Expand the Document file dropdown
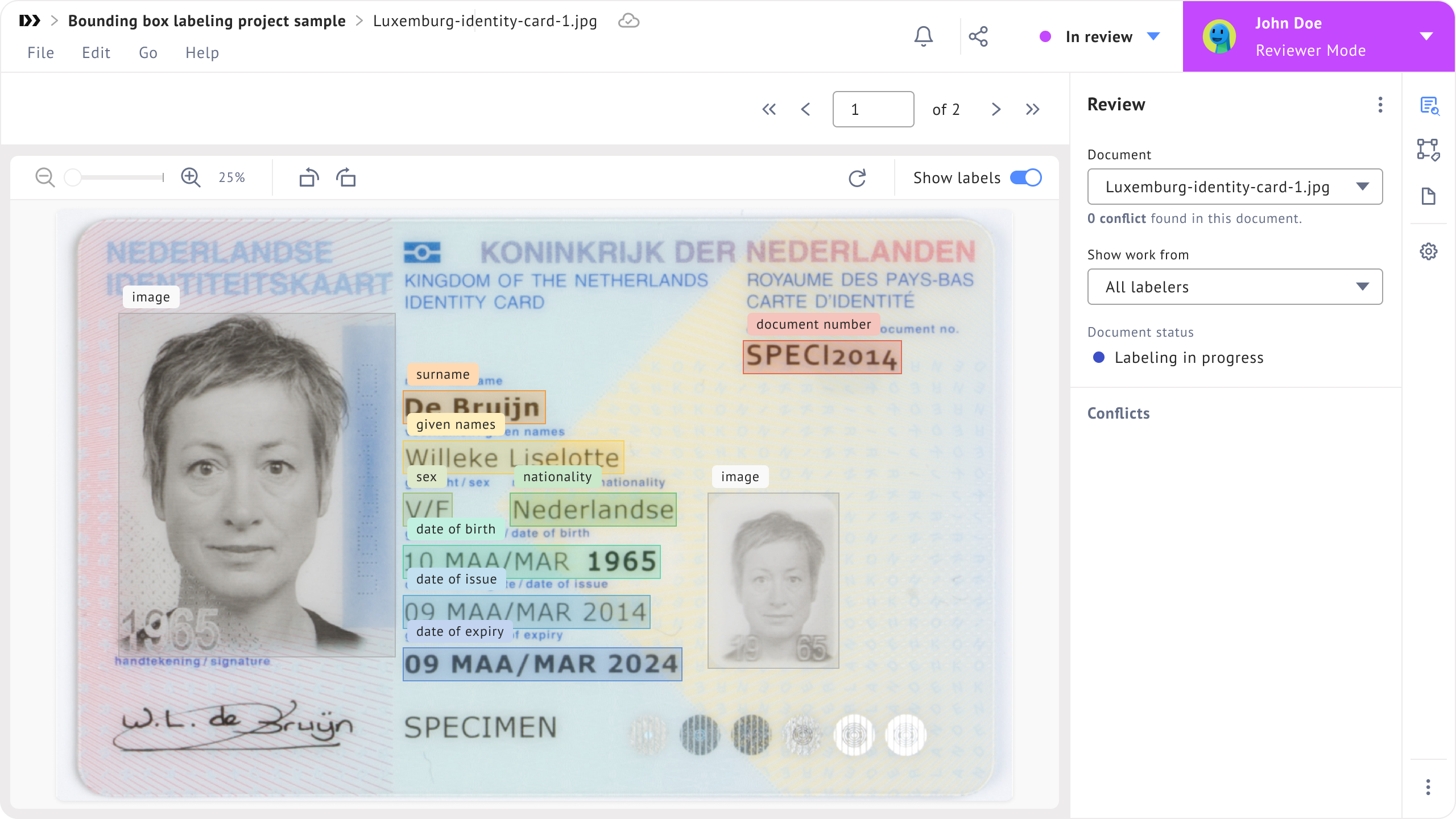This screenshot has width=1456, height=819. click(x=1235, y=187)
